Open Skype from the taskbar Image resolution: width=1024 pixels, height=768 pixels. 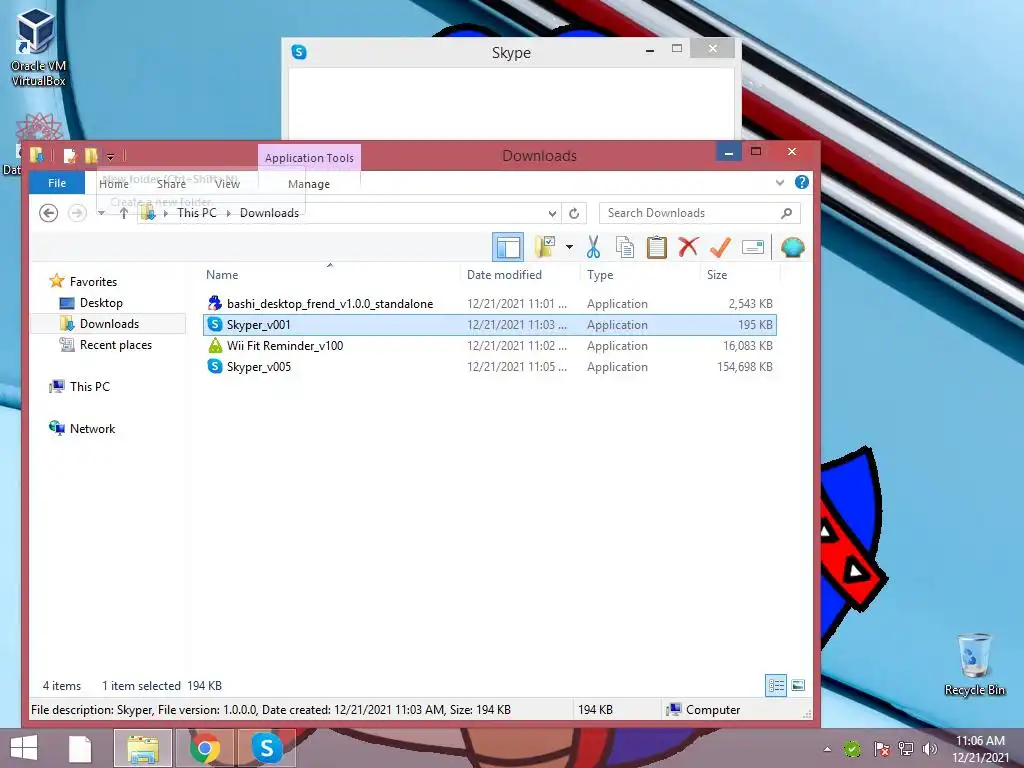[266, 748]
